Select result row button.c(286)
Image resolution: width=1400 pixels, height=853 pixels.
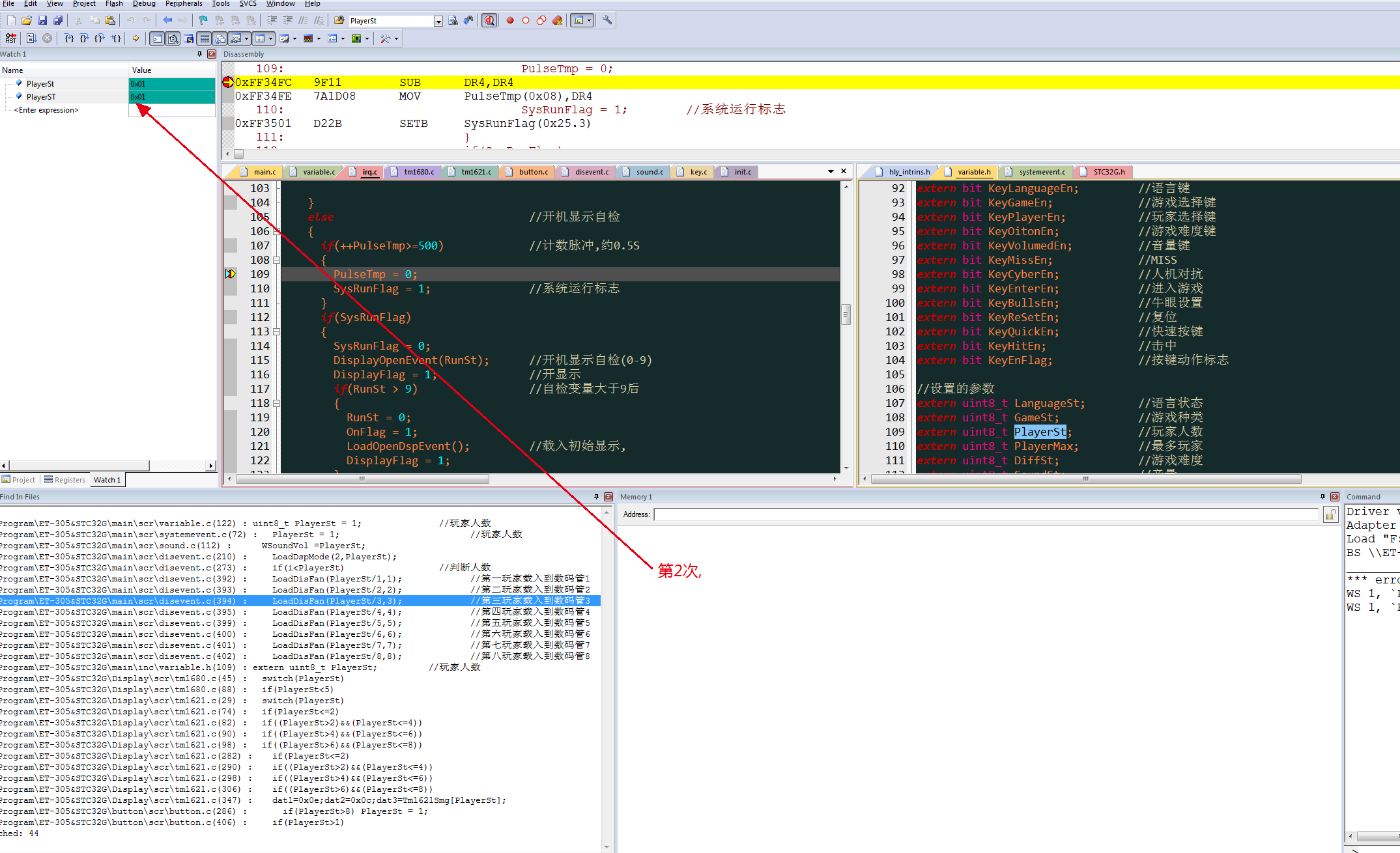coord(300,811)
